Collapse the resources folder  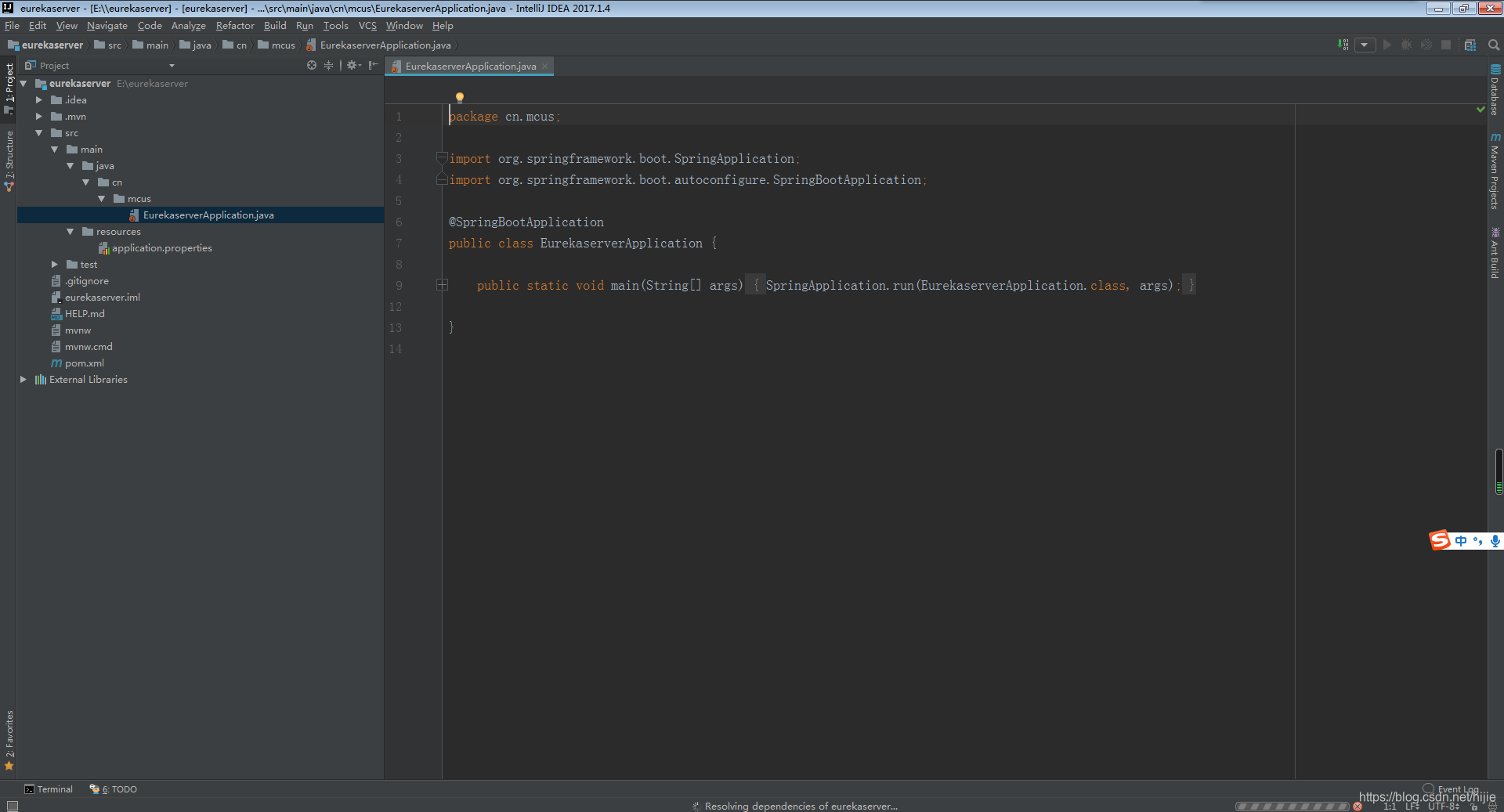point(70,231)
